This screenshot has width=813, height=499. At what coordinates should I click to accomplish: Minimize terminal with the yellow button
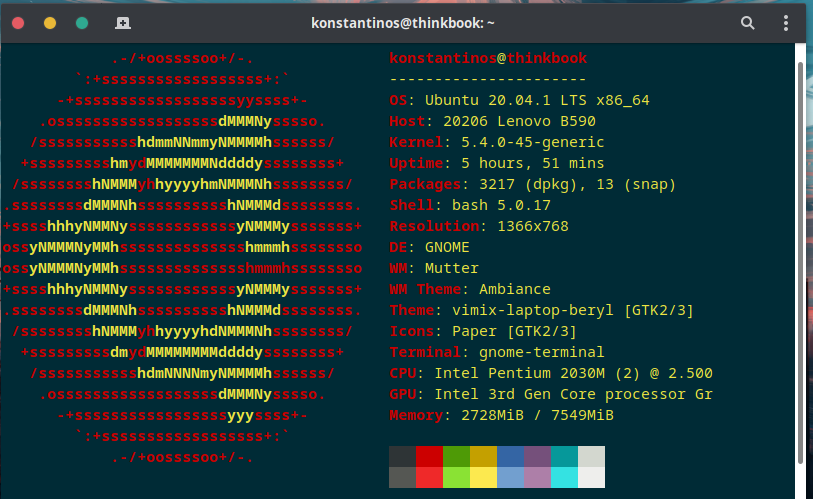[50, 23]
